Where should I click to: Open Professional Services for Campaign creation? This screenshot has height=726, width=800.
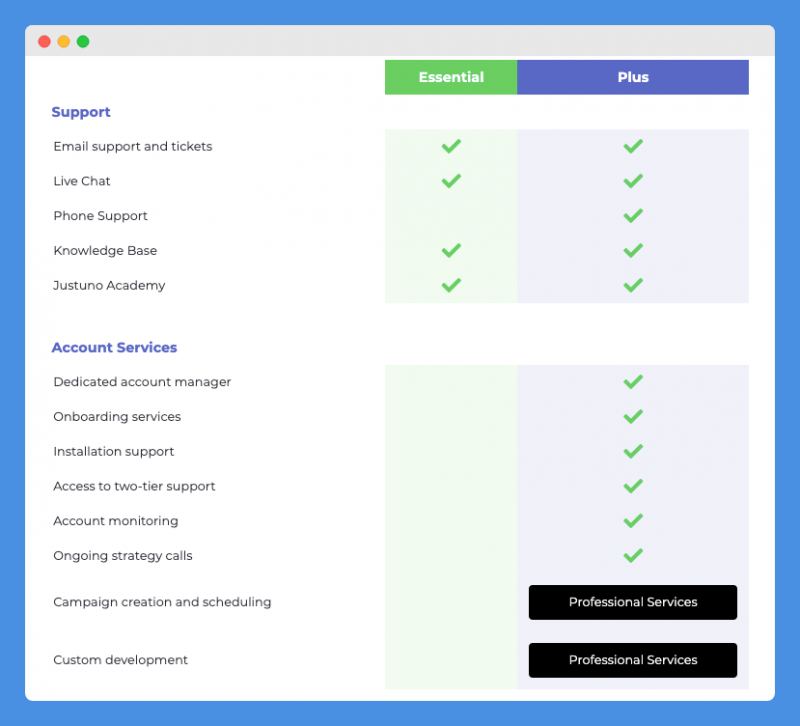pos(633,602)
